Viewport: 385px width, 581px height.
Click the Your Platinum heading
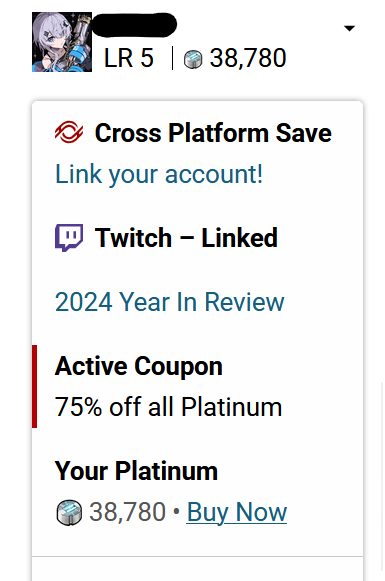click(136, 471)
